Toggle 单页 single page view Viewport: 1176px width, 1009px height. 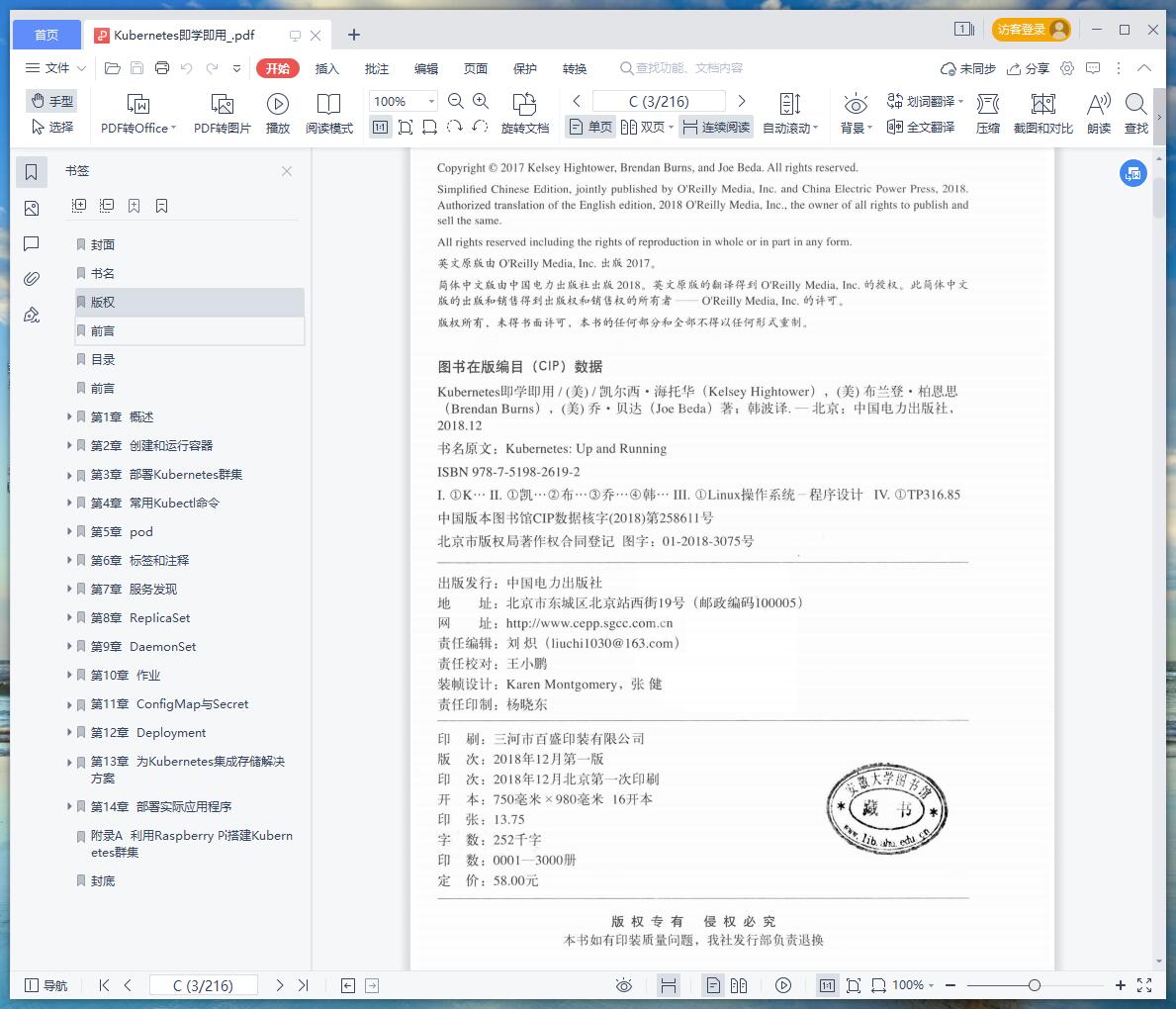(591, 127)
